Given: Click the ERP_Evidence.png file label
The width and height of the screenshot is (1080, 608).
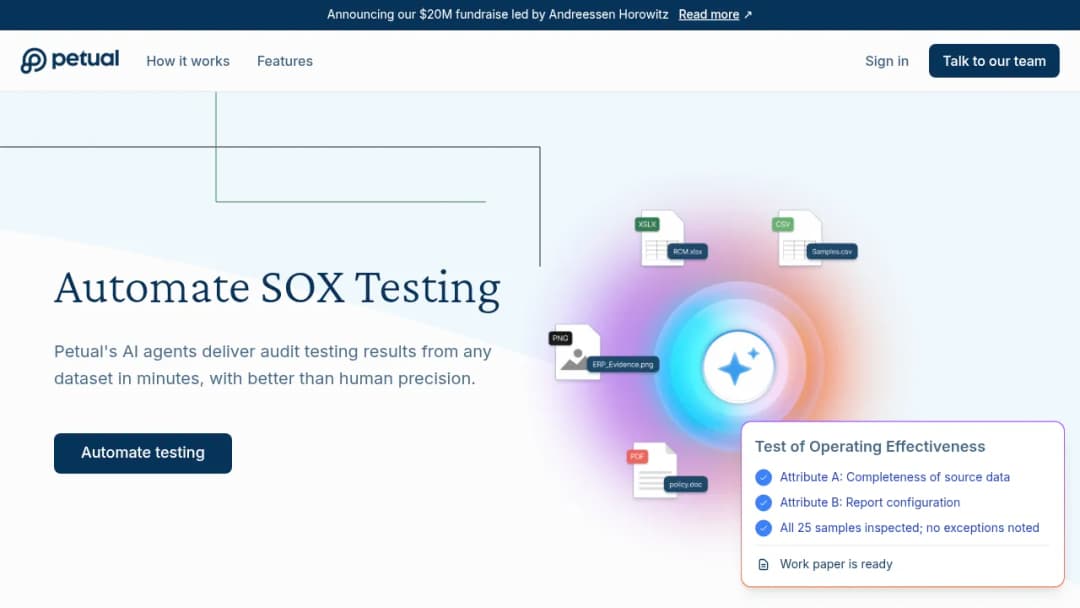Looking at the screenshot, I should pyautogui.click(x=623, y=365).
